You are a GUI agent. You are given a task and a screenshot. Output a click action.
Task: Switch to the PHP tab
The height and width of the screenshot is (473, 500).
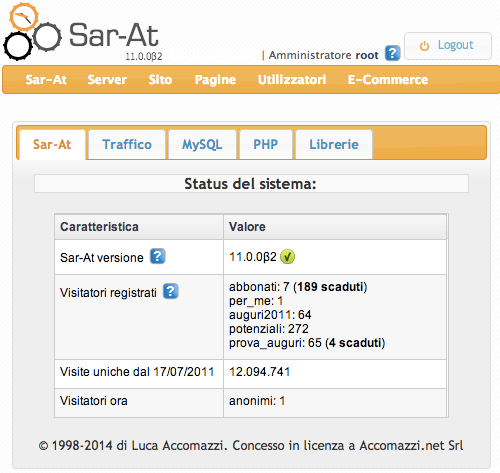266,145
